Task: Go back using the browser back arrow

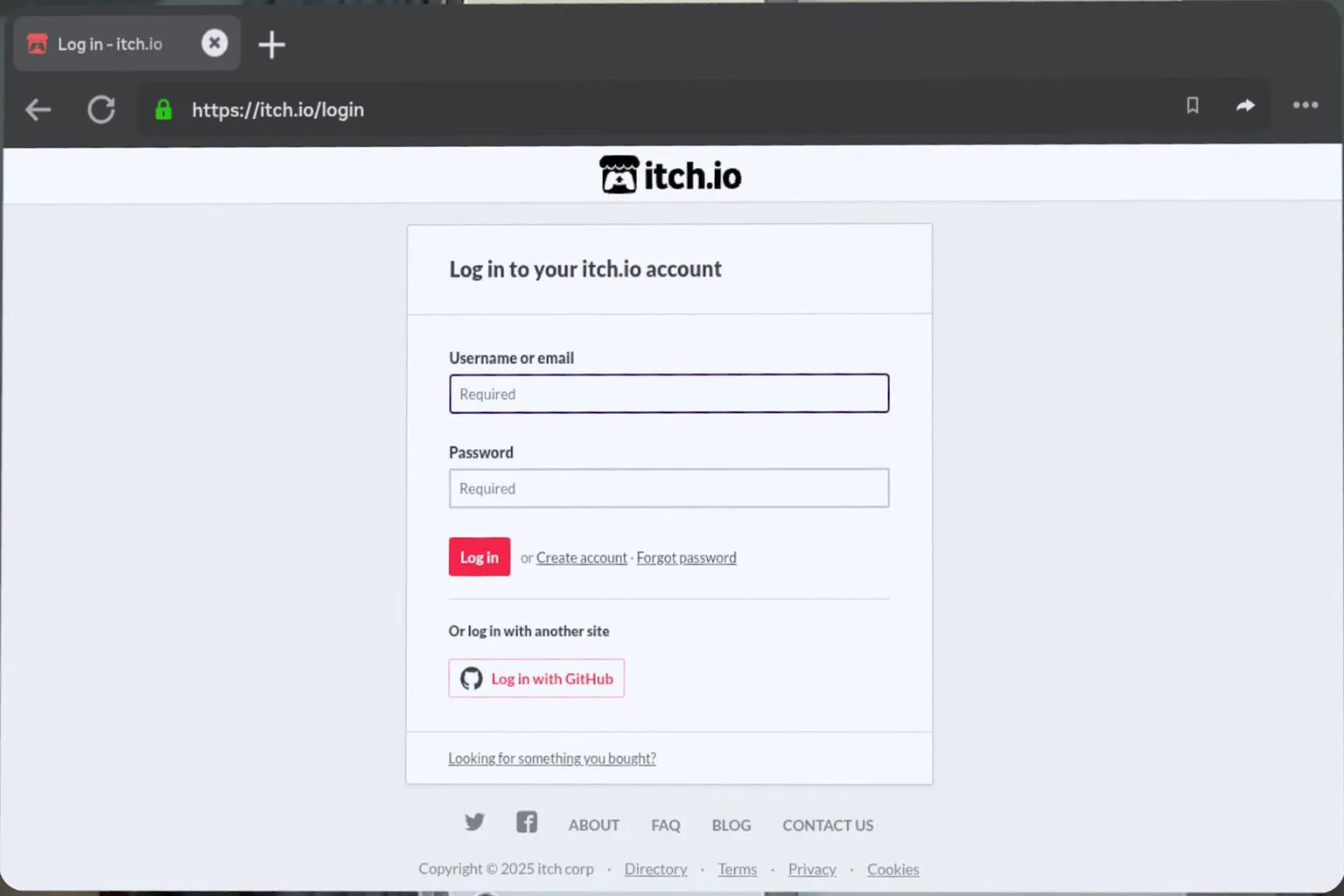Action: (38, 109)
